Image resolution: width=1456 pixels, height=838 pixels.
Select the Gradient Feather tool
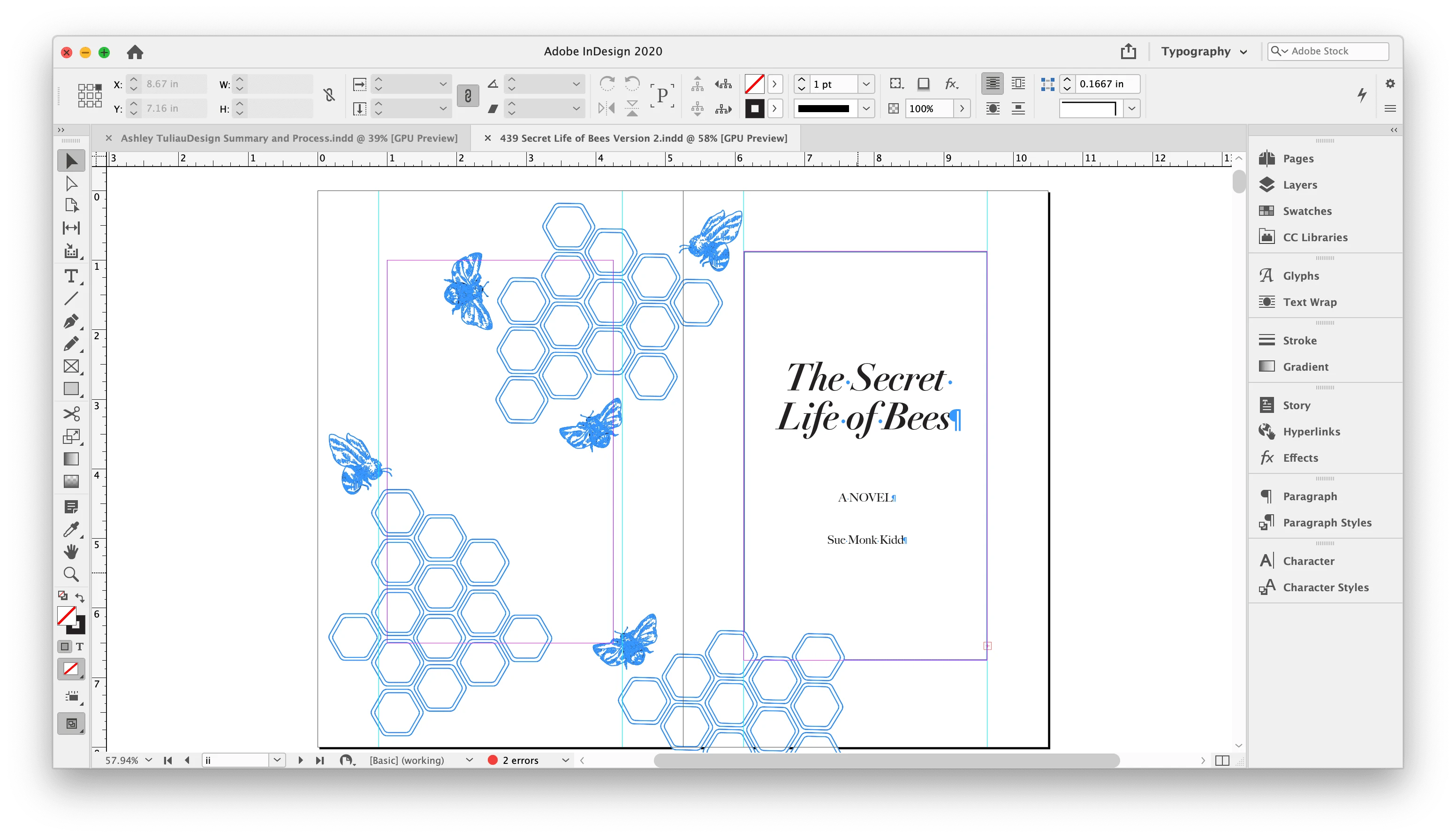click(71, 481)
